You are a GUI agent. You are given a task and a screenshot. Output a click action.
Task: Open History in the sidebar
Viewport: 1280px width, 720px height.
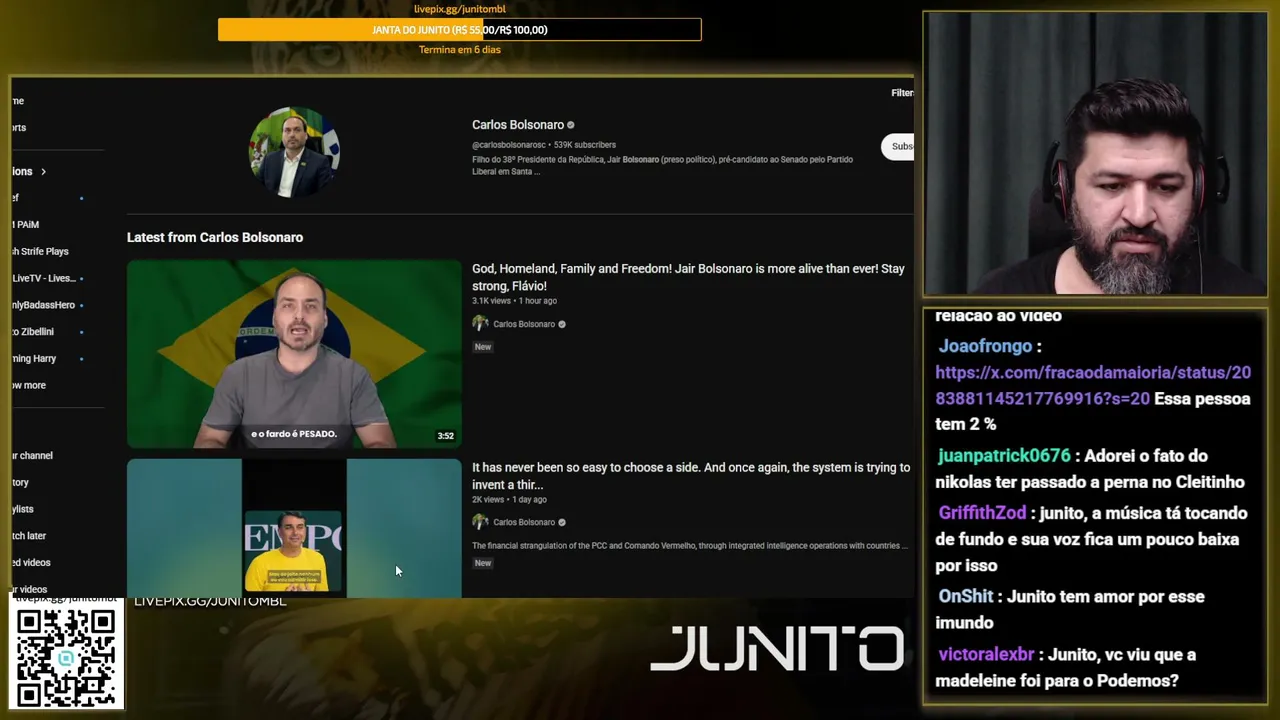(20, 482)
